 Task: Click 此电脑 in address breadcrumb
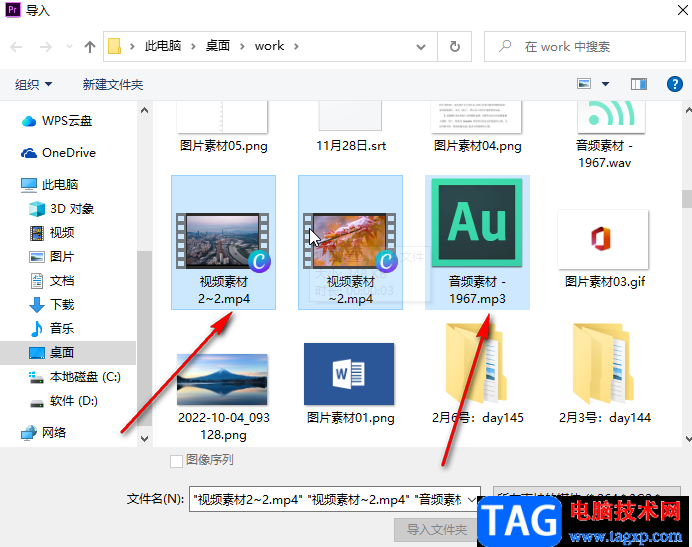pos(163,46)
